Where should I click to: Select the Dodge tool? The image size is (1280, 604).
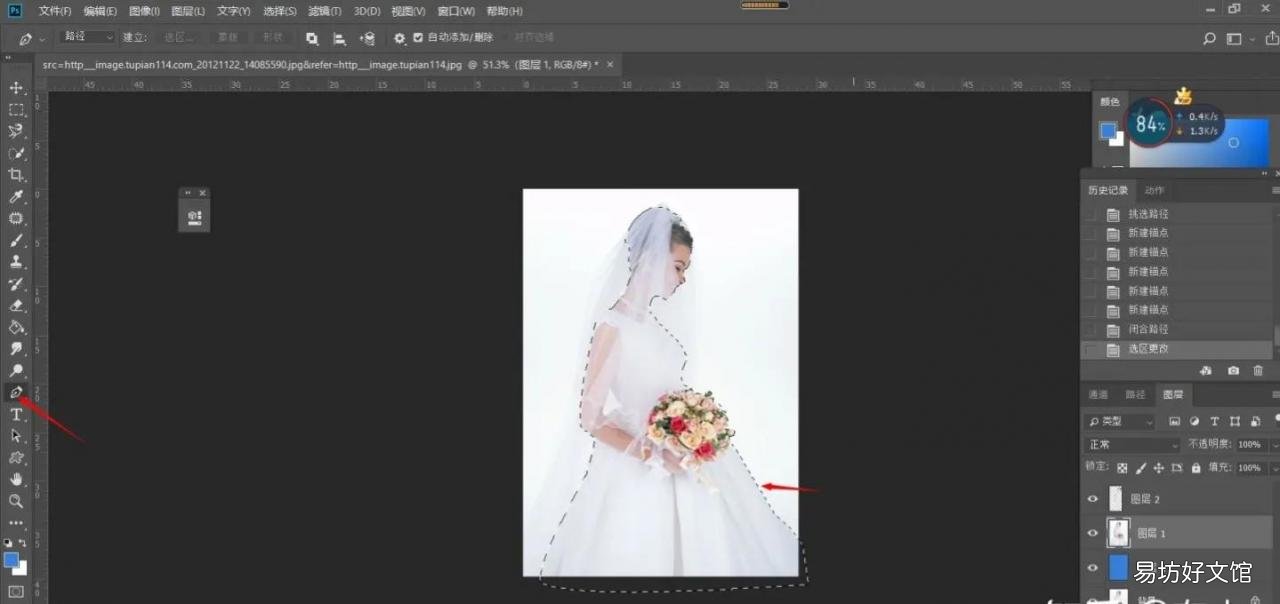(x=16, y=371)
